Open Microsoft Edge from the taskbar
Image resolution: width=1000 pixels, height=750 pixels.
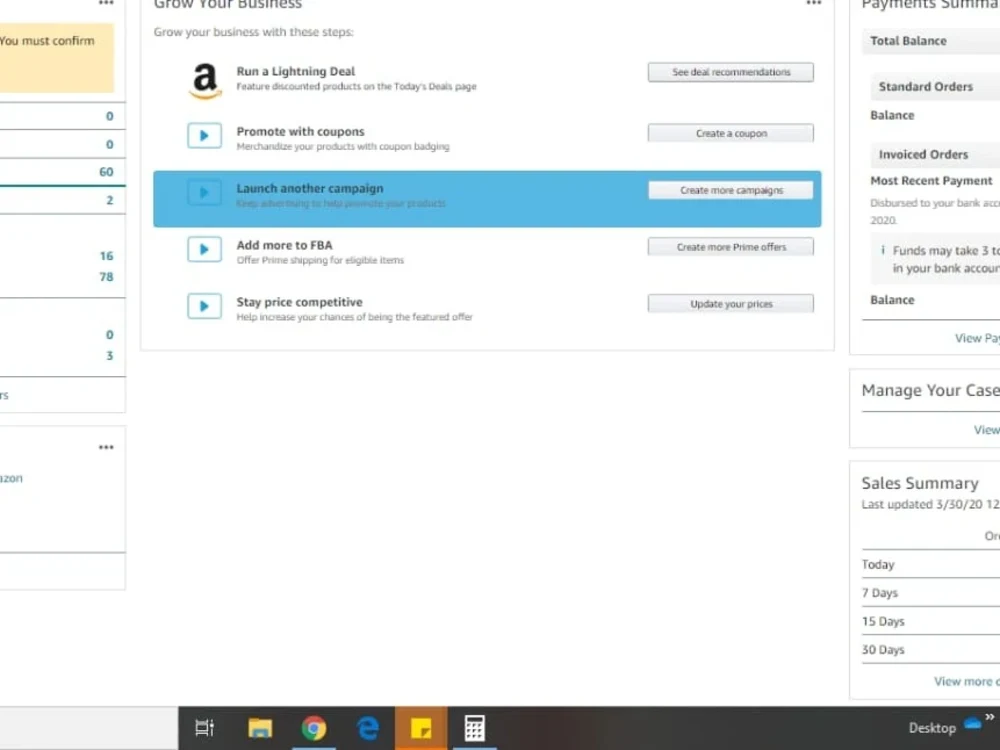pos(368,728)
